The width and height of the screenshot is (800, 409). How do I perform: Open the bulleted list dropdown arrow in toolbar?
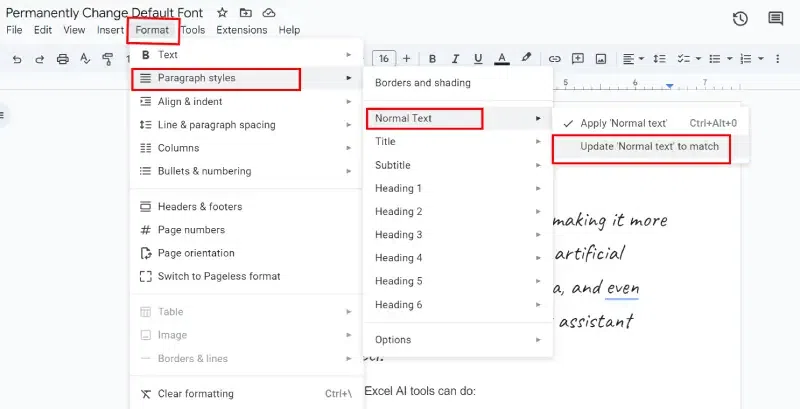730,59
